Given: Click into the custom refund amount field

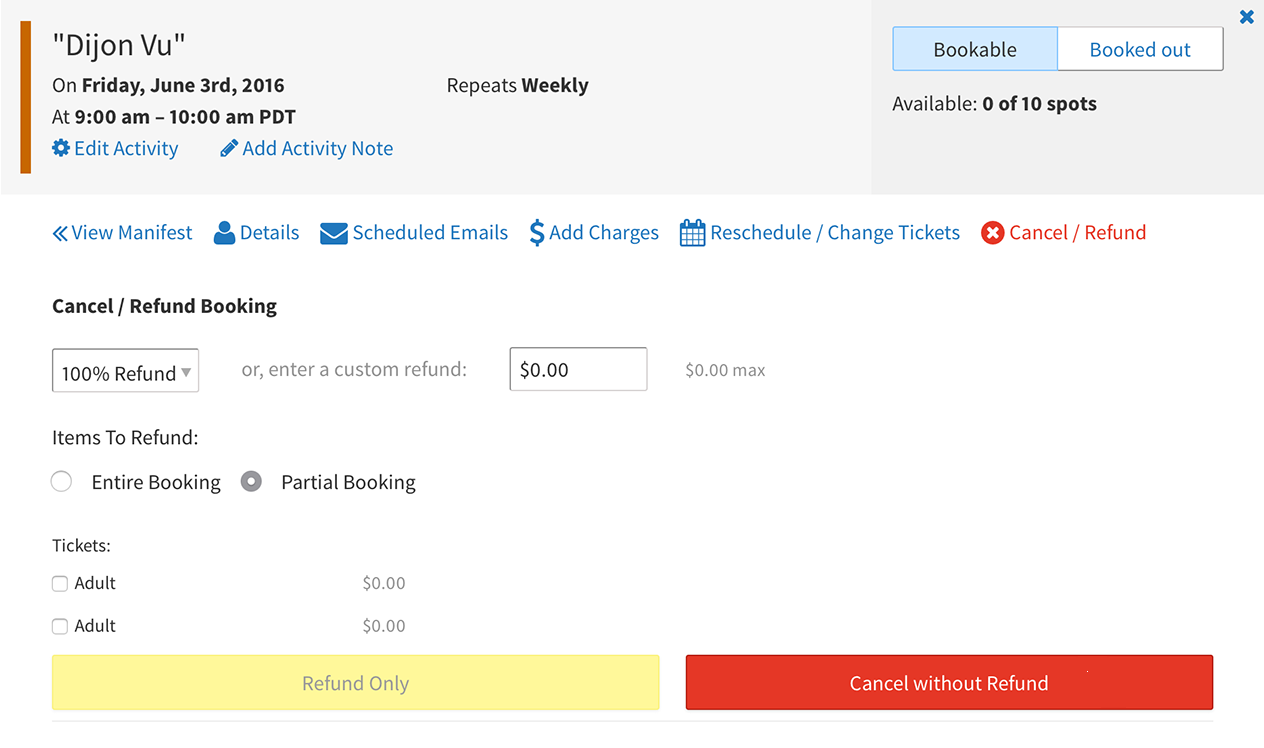Looking at the screenshot, I should 578,369.
